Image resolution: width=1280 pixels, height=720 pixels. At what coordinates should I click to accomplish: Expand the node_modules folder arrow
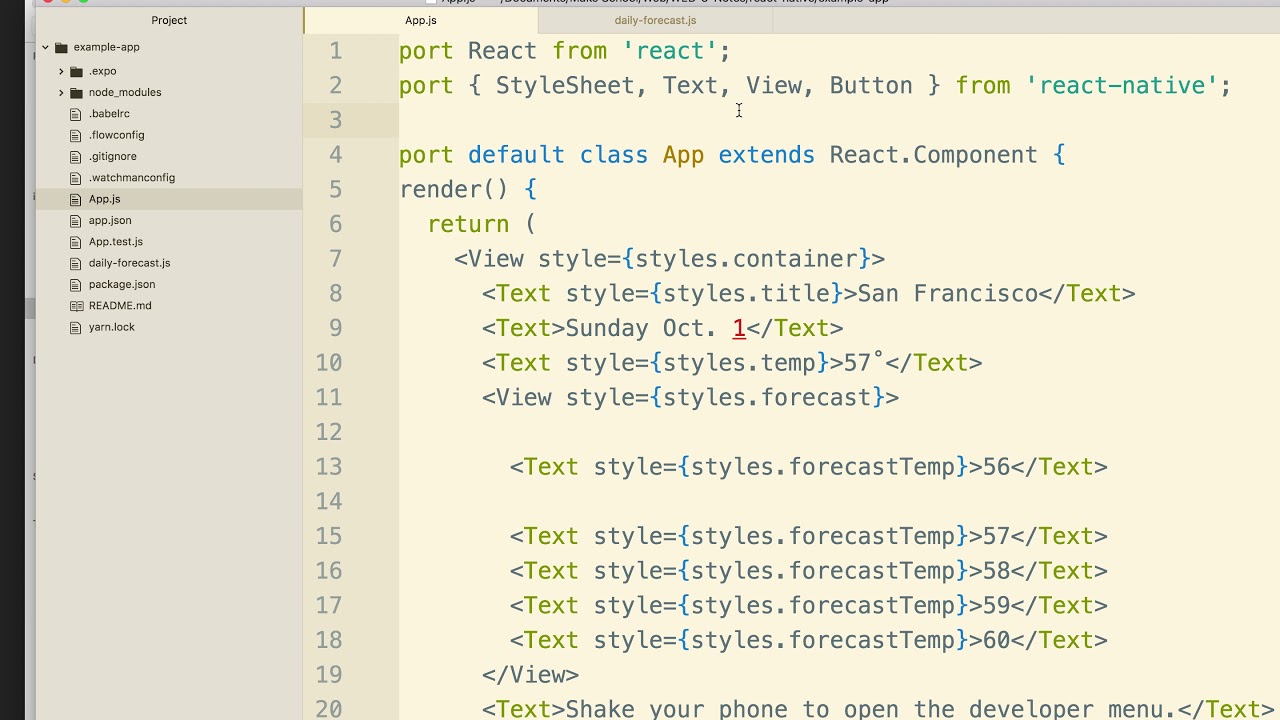tap(61, 92)
